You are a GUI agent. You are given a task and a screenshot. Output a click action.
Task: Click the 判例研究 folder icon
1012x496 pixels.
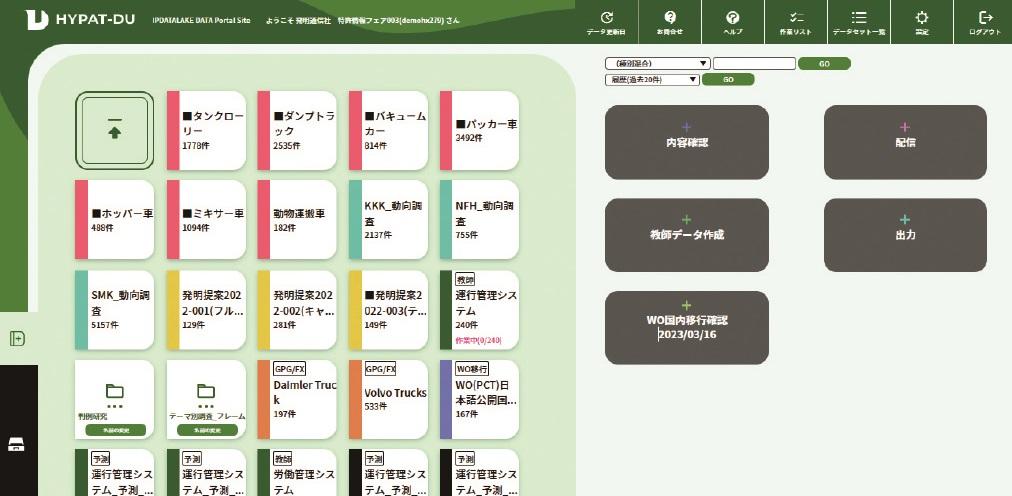pyautogui.click(x=115, y=391)
